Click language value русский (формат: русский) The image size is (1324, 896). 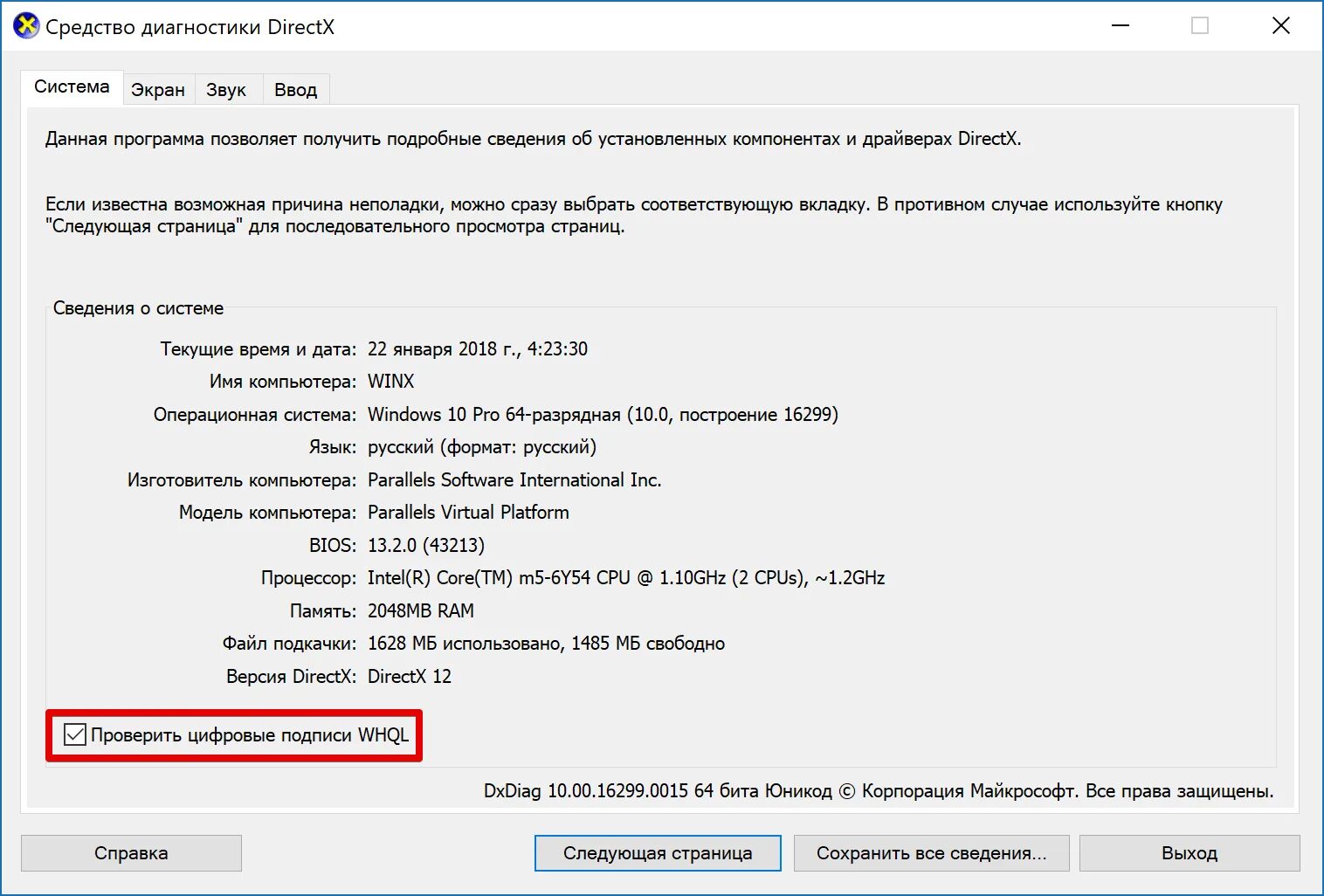(482, 447)
